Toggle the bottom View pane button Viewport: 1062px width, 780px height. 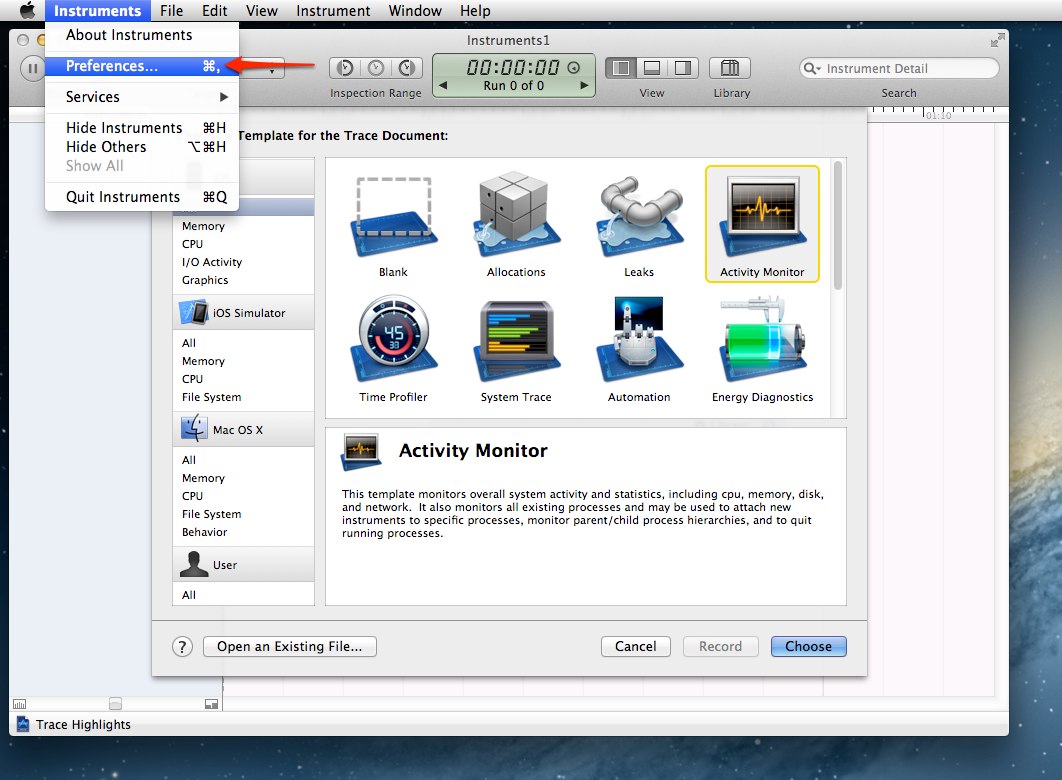[x=652, y=68]
